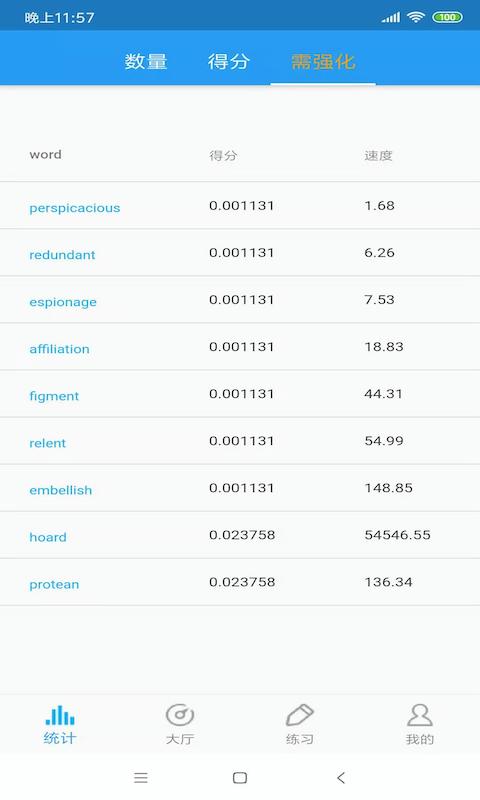
Task: Open the 练习 practice pencil icon
Action: coord(299,714)
